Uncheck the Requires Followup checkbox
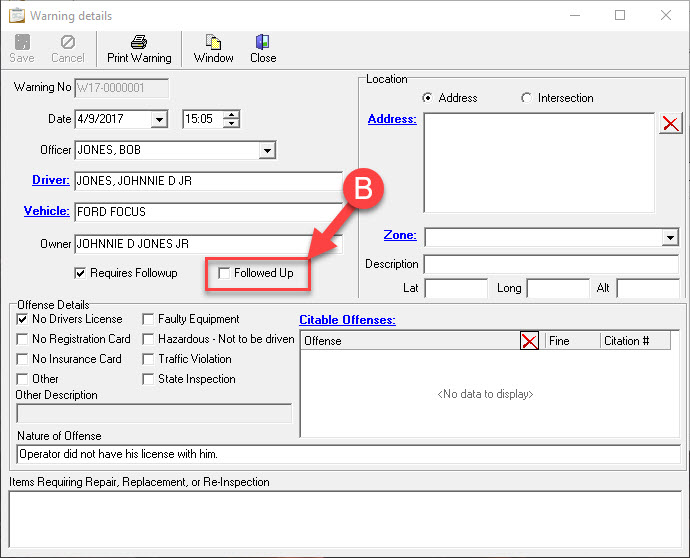 pos(80,273)
